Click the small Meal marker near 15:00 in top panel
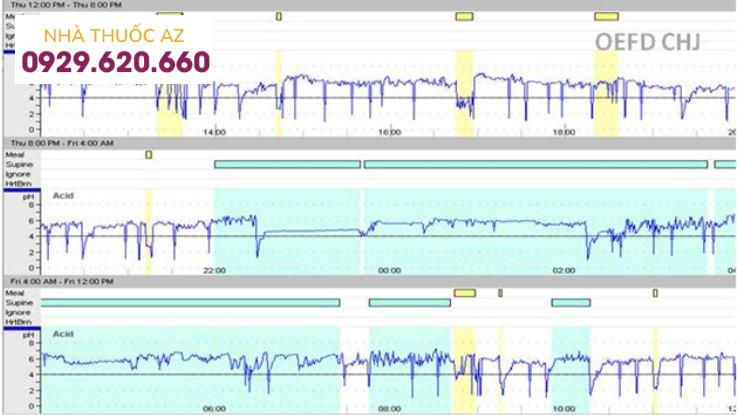 click(x=279, y=16)
